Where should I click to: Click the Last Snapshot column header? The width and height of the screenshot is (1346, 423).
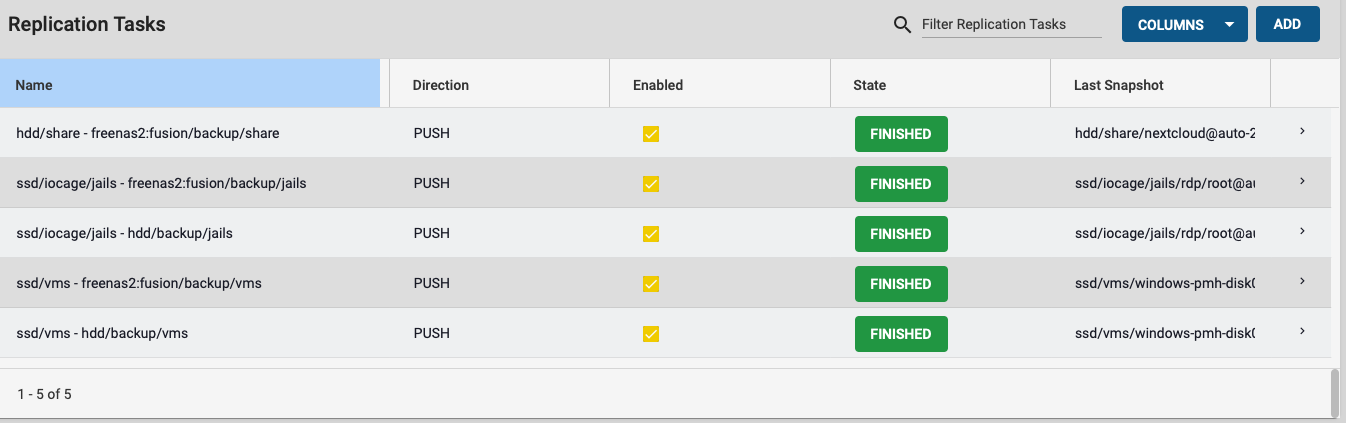coord(1119,85)
